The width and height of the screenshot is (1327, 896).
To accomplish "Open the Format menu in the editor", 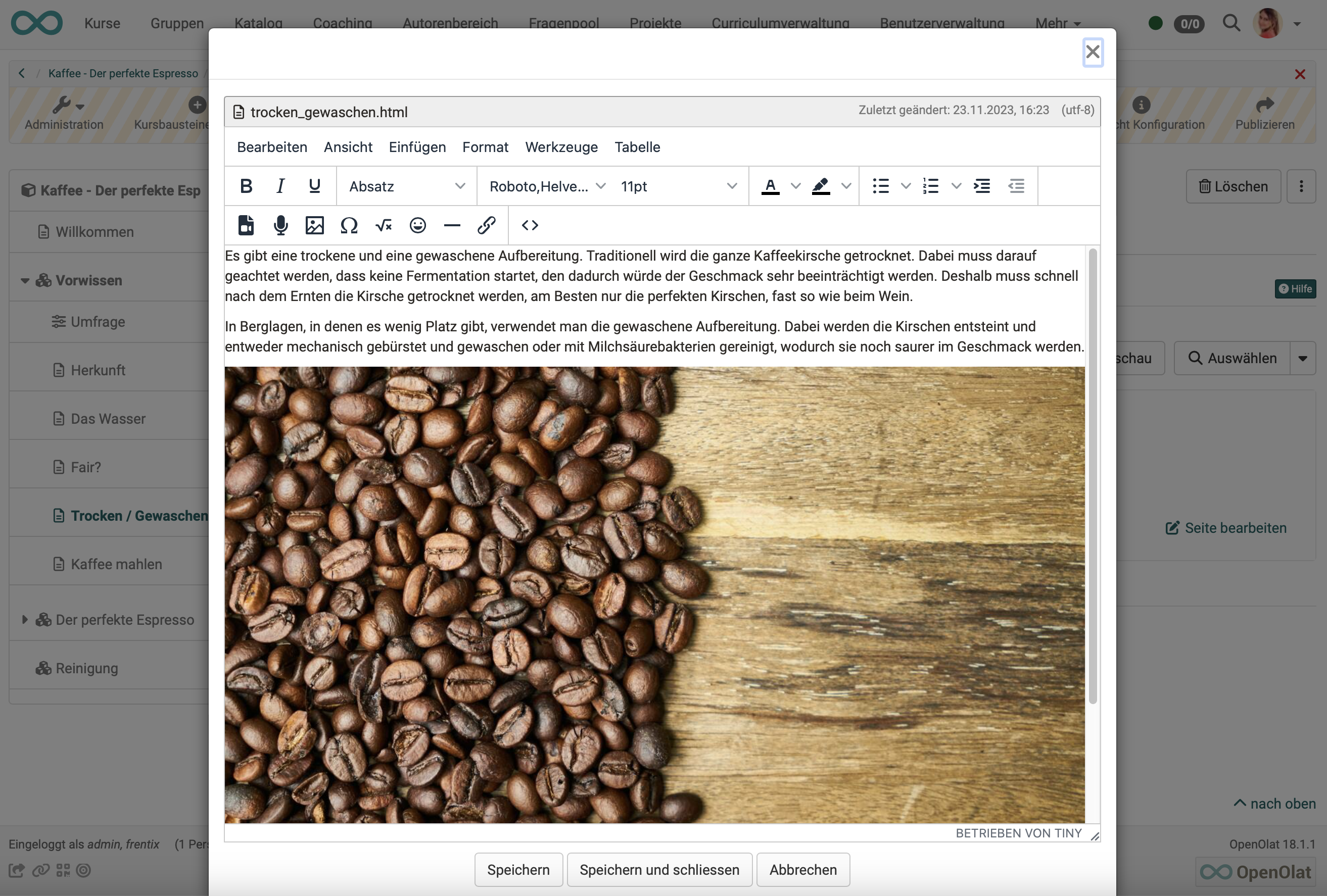I will pyautogui.click(x=485, y=146).
